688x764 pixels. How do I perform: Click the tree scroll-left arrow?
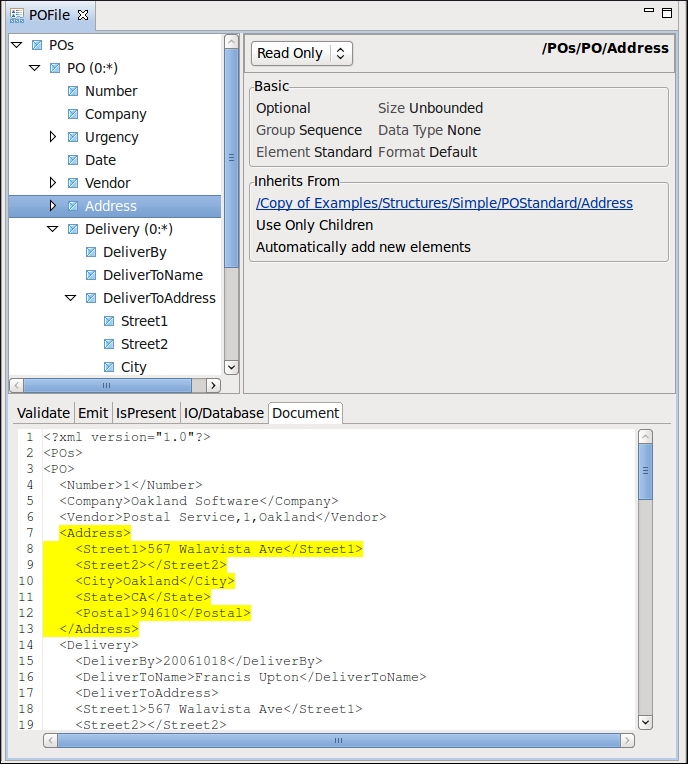(16, 385)
